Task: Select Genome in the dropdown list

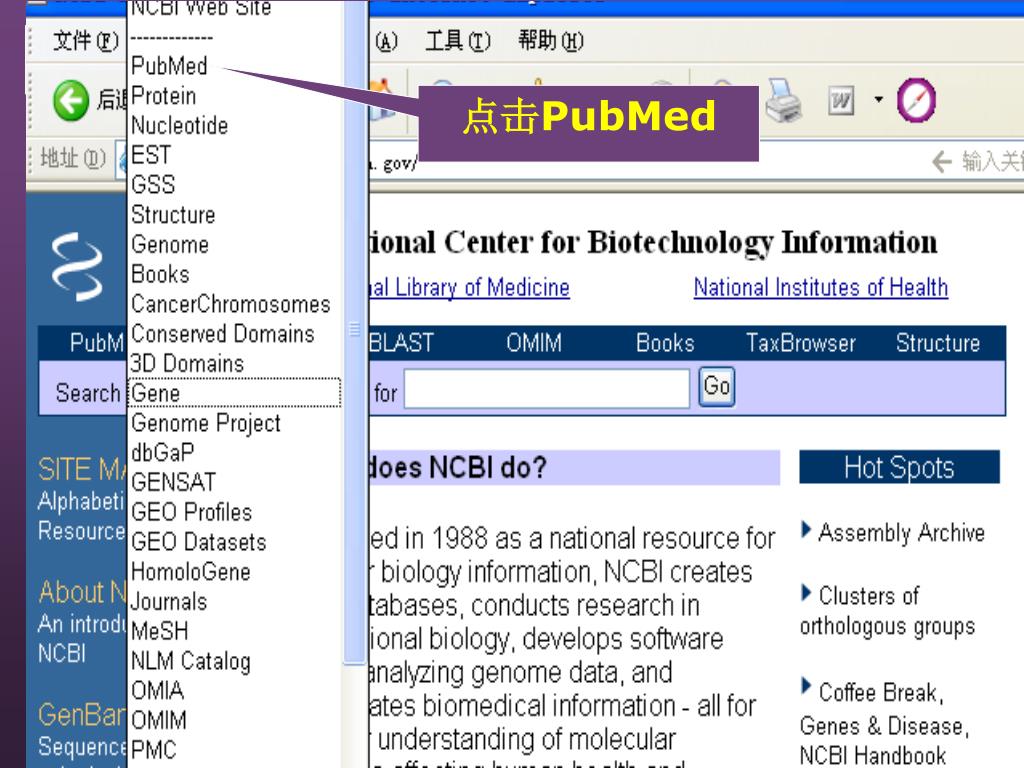Action: (x=170, y=244)
